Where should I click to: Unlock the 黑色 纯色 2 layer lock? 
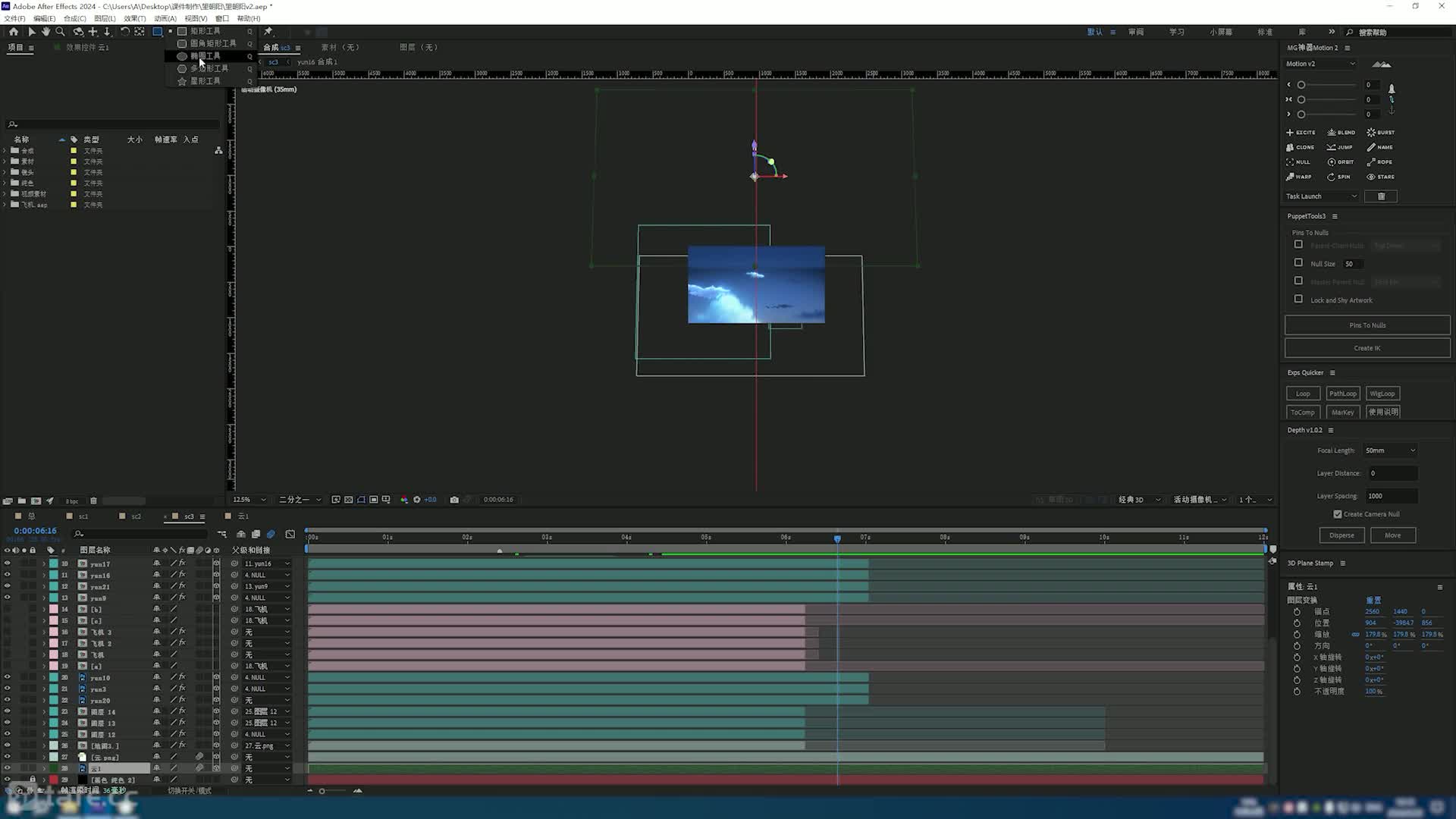(x=33, y=780)
